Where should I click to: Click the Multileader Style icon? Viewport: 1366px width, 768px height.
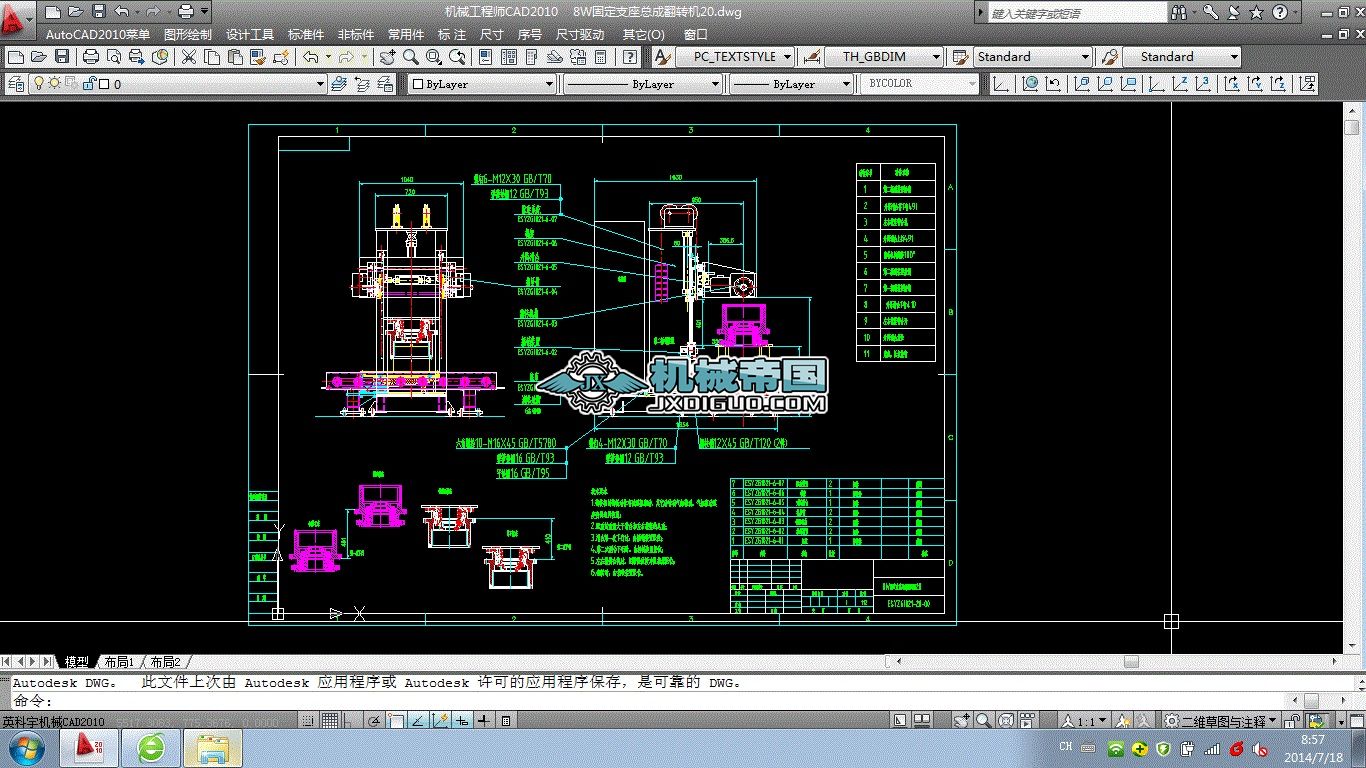(x=1108, y=57)
